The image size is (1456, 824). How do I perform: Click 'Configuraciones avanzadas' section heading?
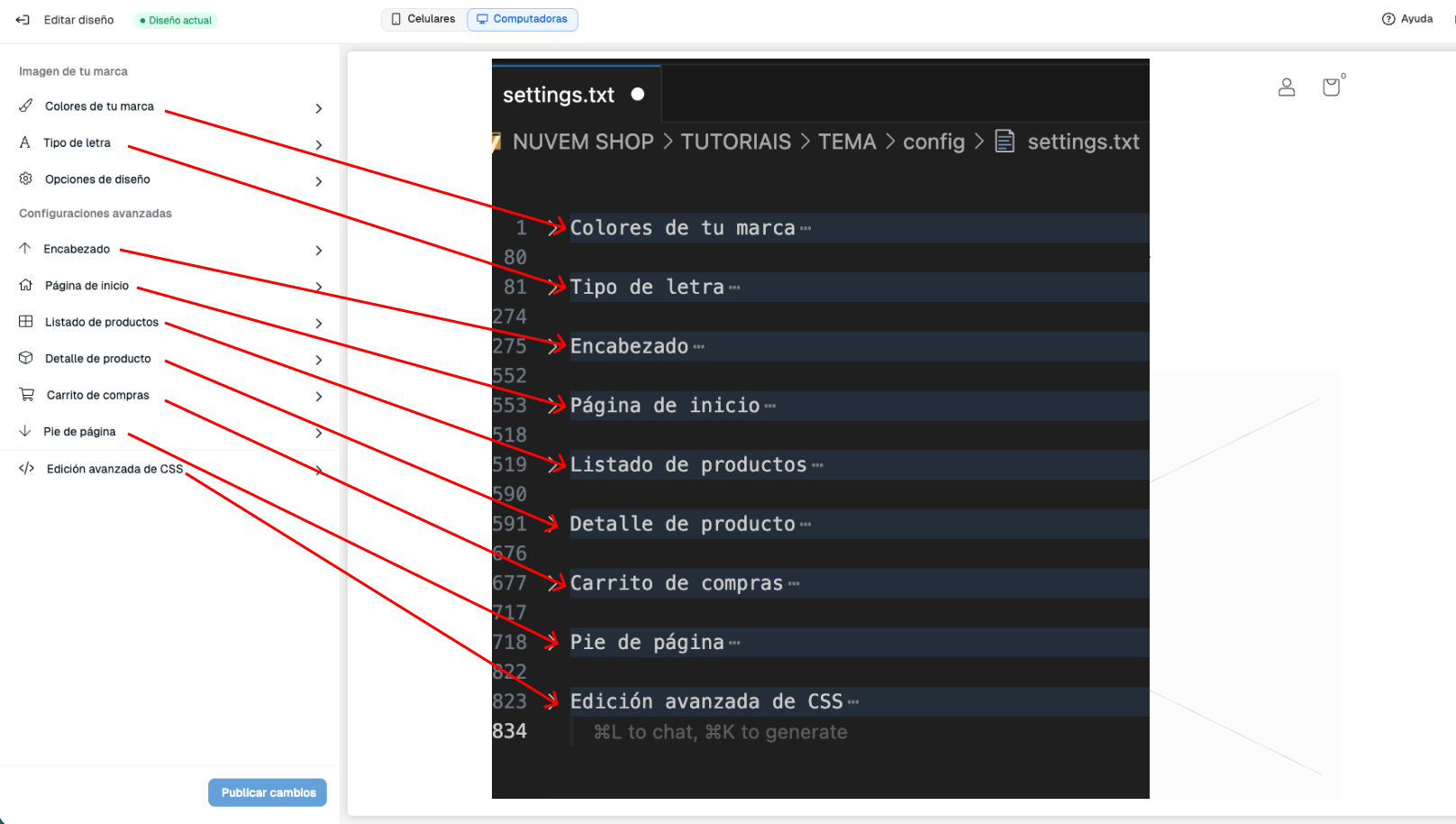(96, 214)
